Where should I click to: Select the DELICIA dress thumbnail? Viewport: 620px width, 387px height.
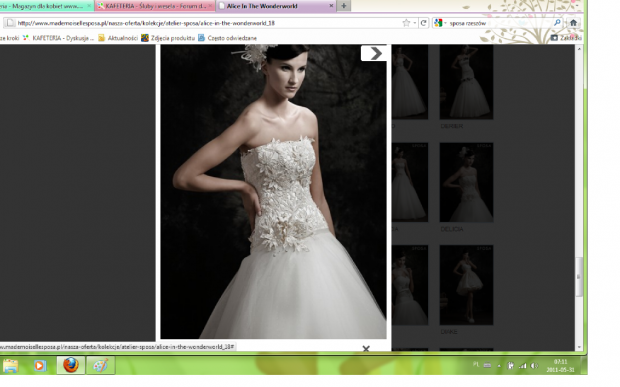(x=466, y=182)
